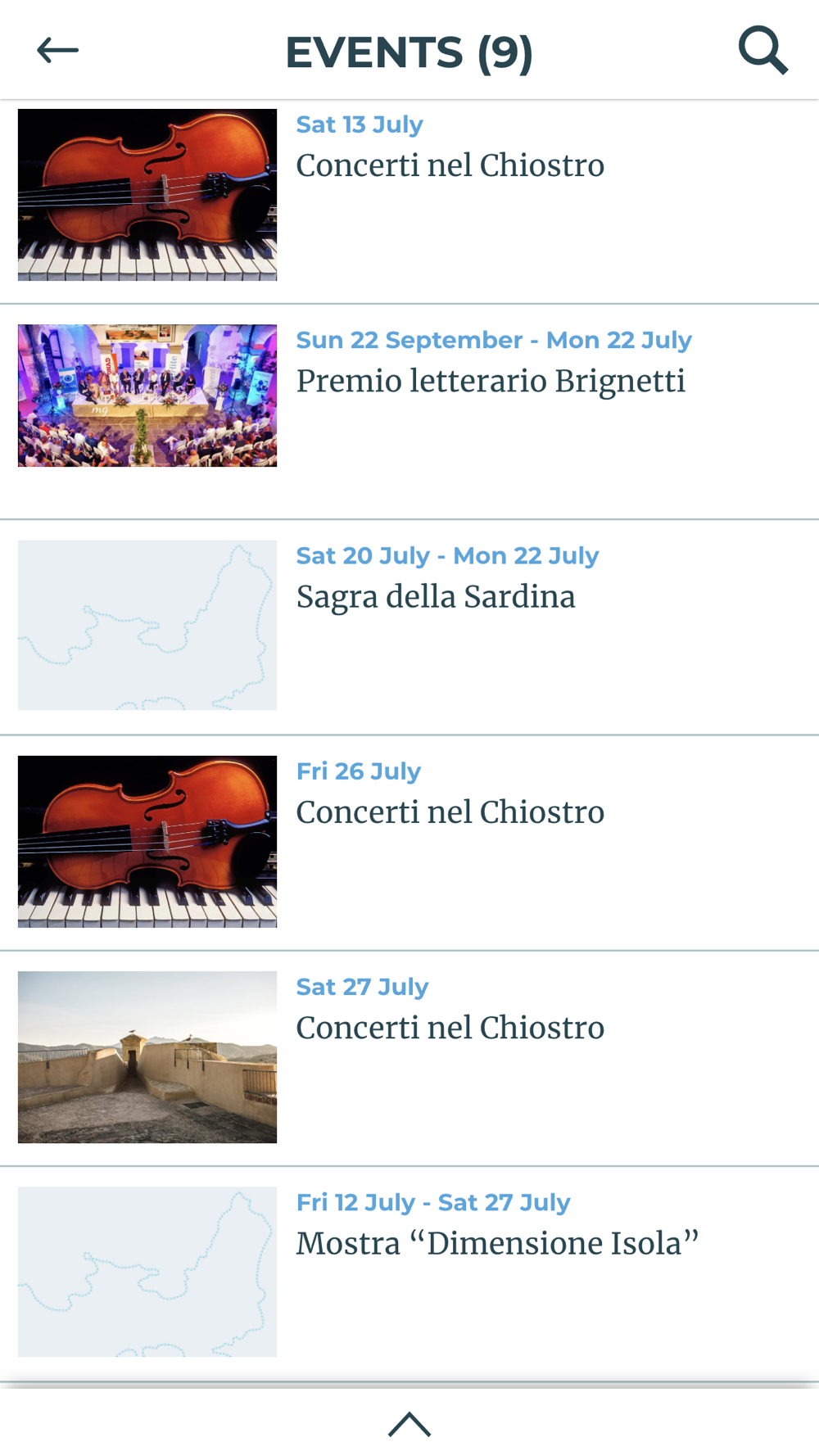The width and height of the screenshot is (819, 1456).
Task: Open Concerti nel Chiostro title under Sat 27 July
Action: coord(450,1028)
